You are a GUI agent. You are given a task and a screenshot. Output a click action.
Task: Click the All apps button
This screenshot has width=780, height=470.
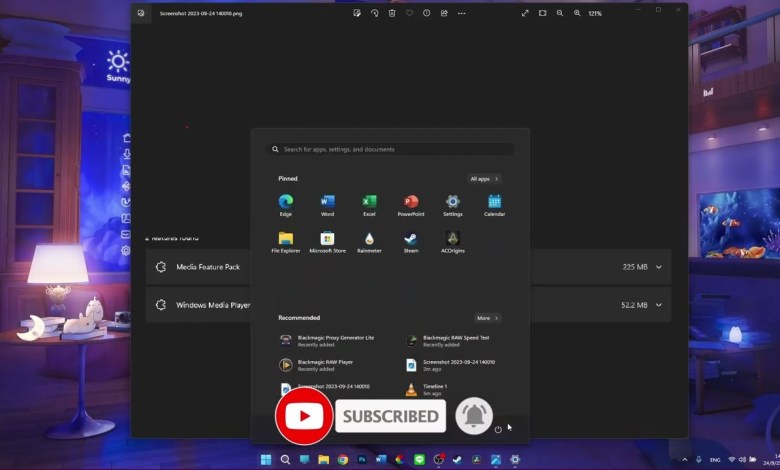484,179
